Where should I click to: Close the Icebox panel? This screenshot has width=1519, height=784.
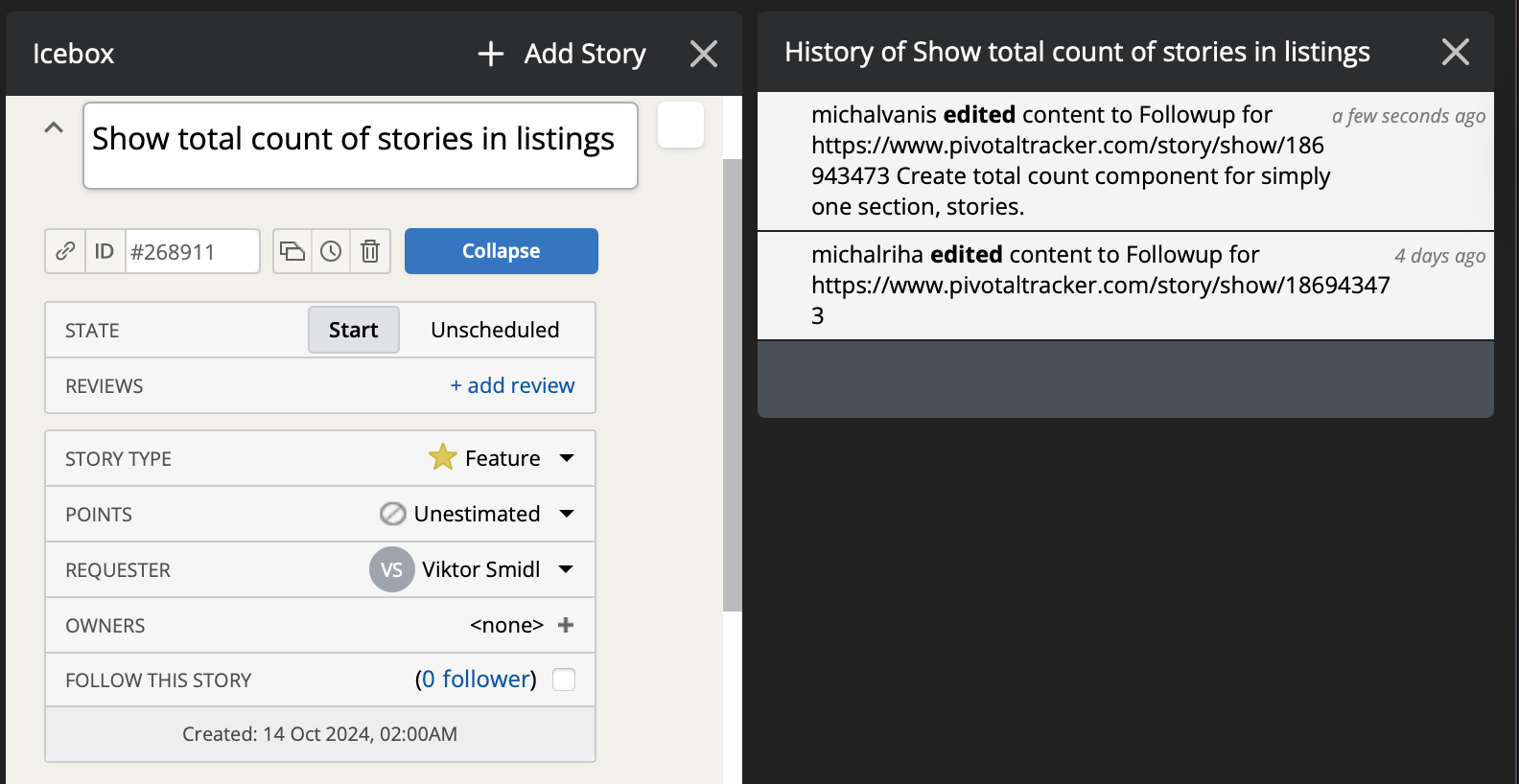click(x=704, y=54)
